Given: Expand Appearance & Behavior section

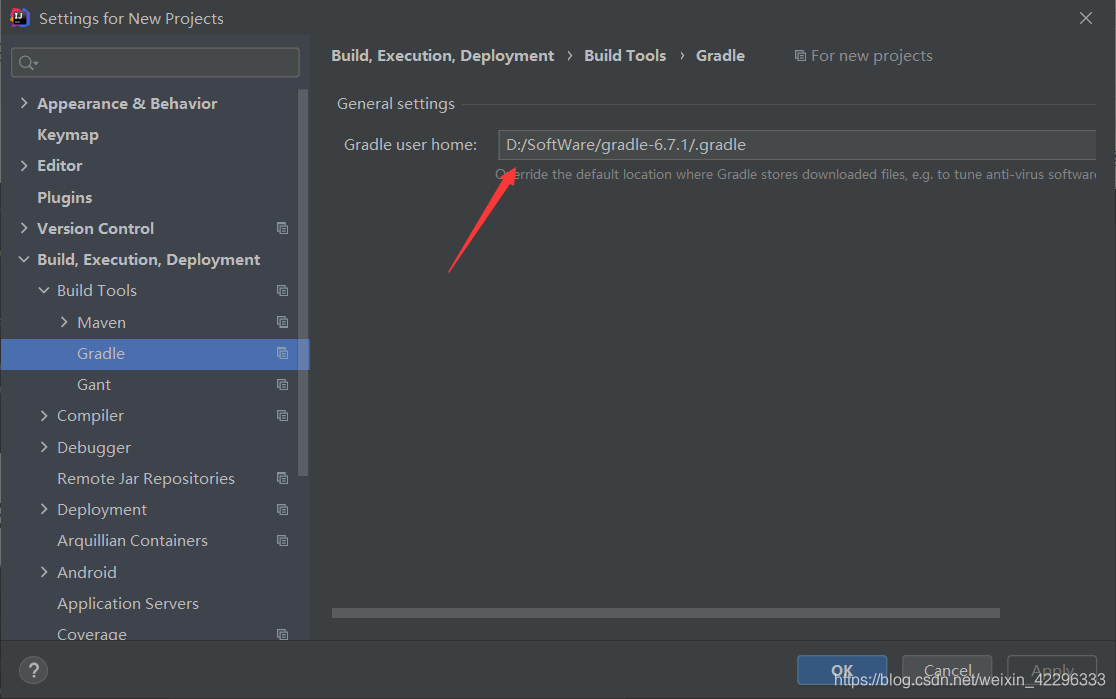Looking at the screenshot, I should 24,103.
